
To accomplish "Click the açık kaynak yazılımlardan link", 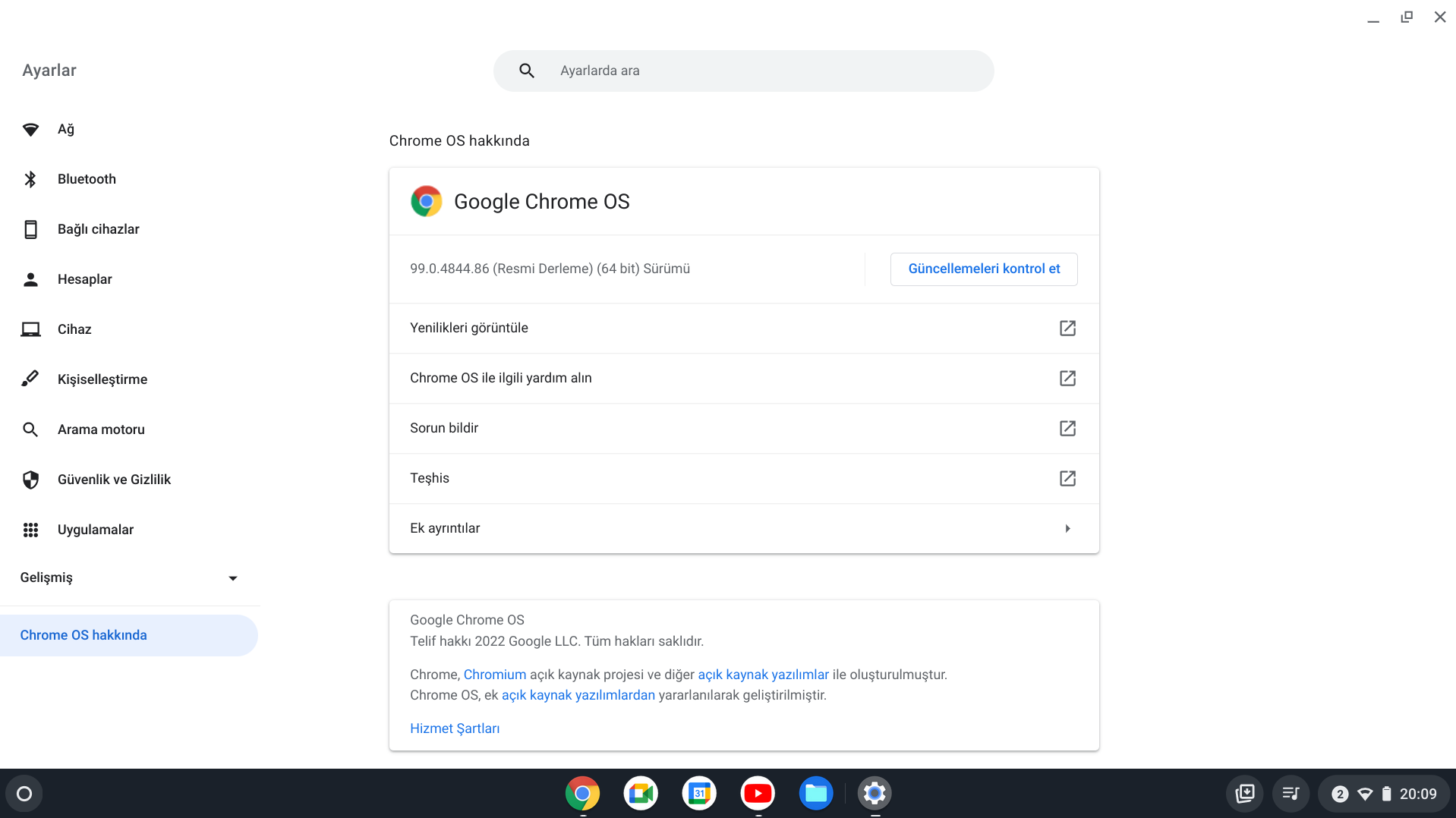I will [578, 695].
